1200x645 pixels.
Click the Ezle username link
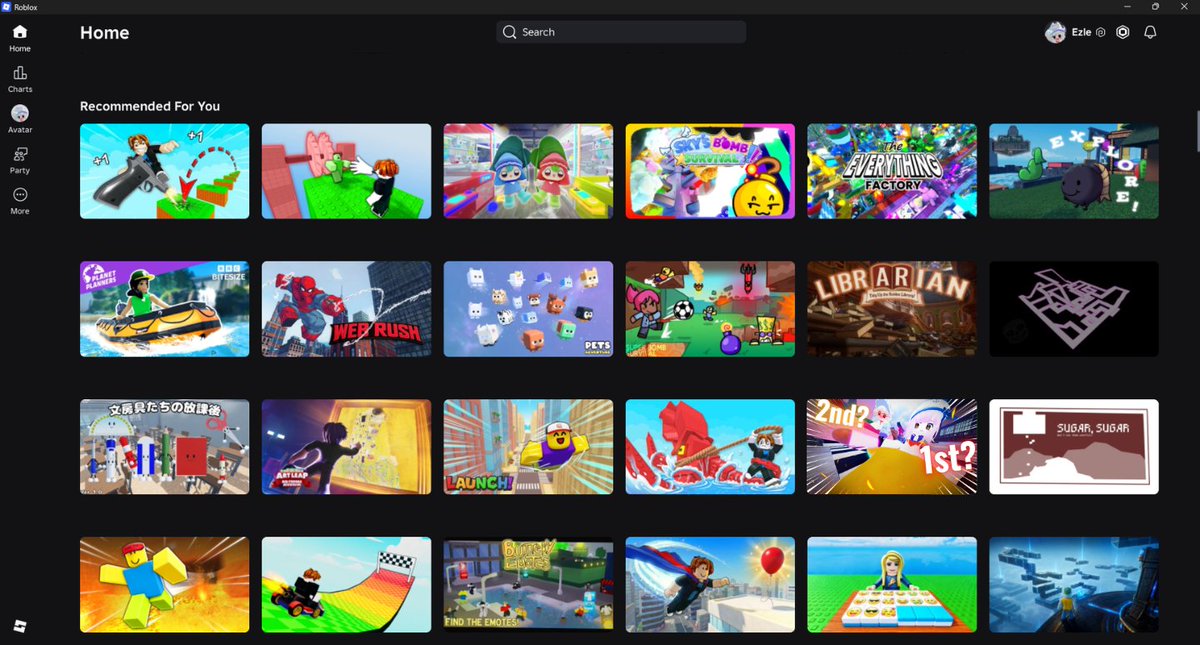coord(1081,32)
